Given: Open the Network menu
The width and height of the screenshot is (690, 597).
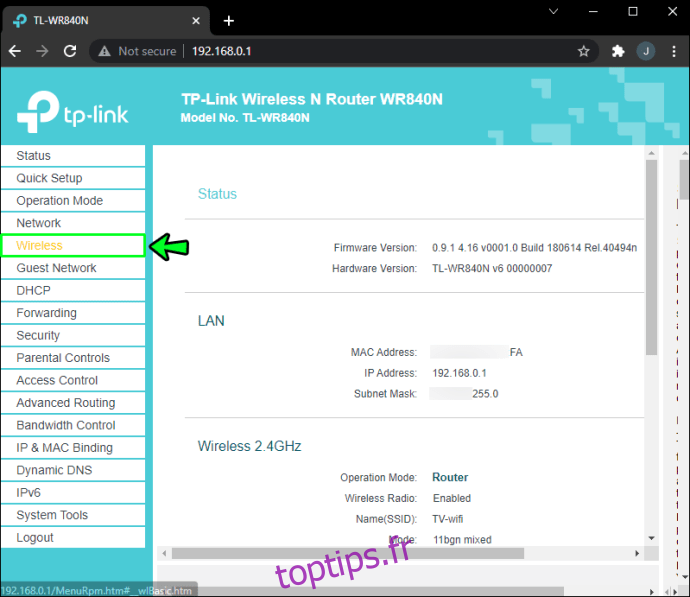Looking at the screenshot, I should coord(73,223).
